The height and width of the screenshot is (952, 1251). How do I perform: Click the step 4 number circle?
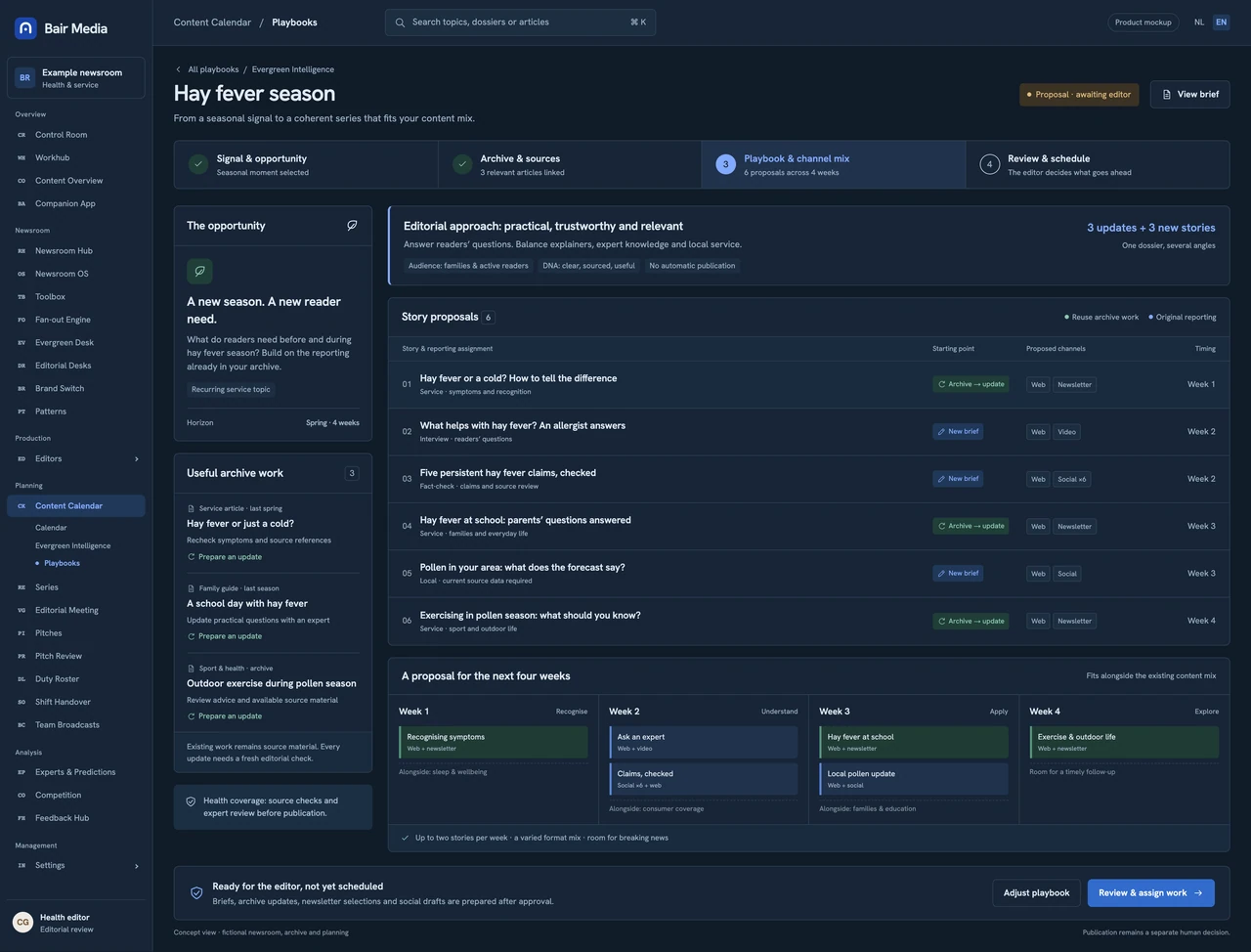[989, 164]
